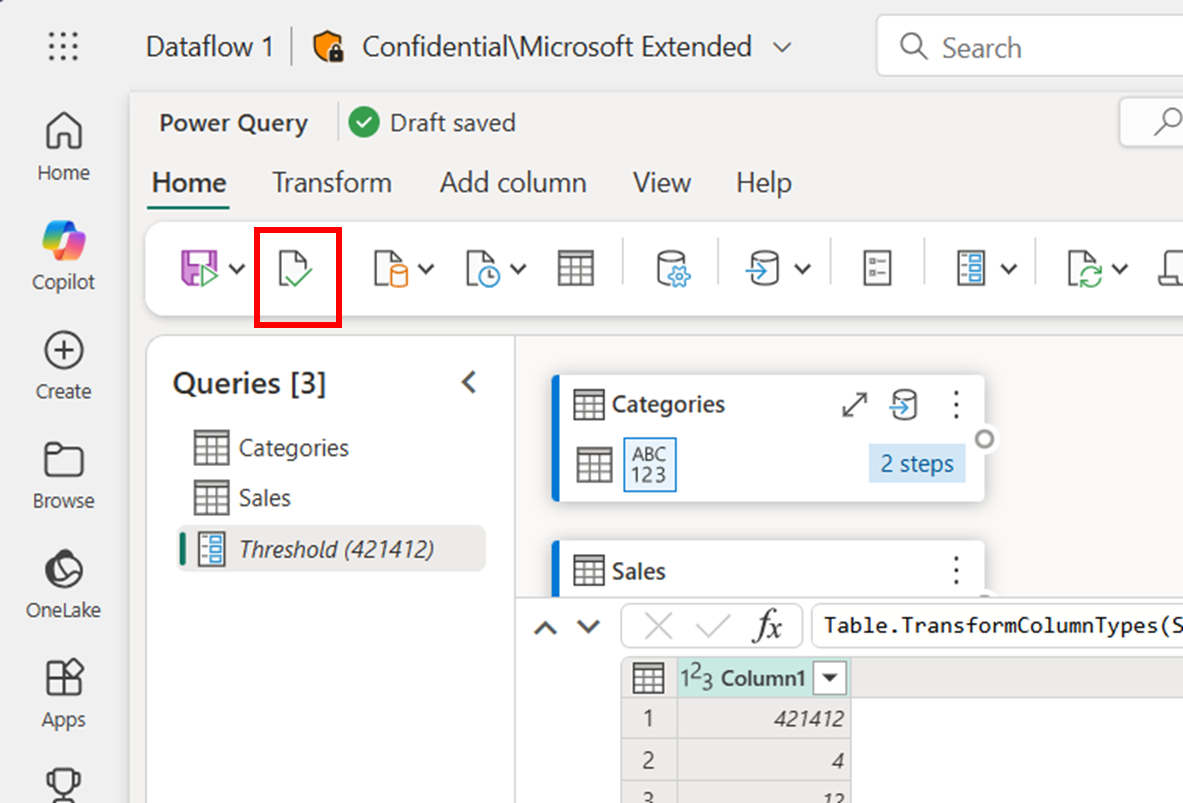Open the sensitivity label dropdown chevron
Screen dimensions: 1183x803
pyautogui.click(x=782, y=48)
